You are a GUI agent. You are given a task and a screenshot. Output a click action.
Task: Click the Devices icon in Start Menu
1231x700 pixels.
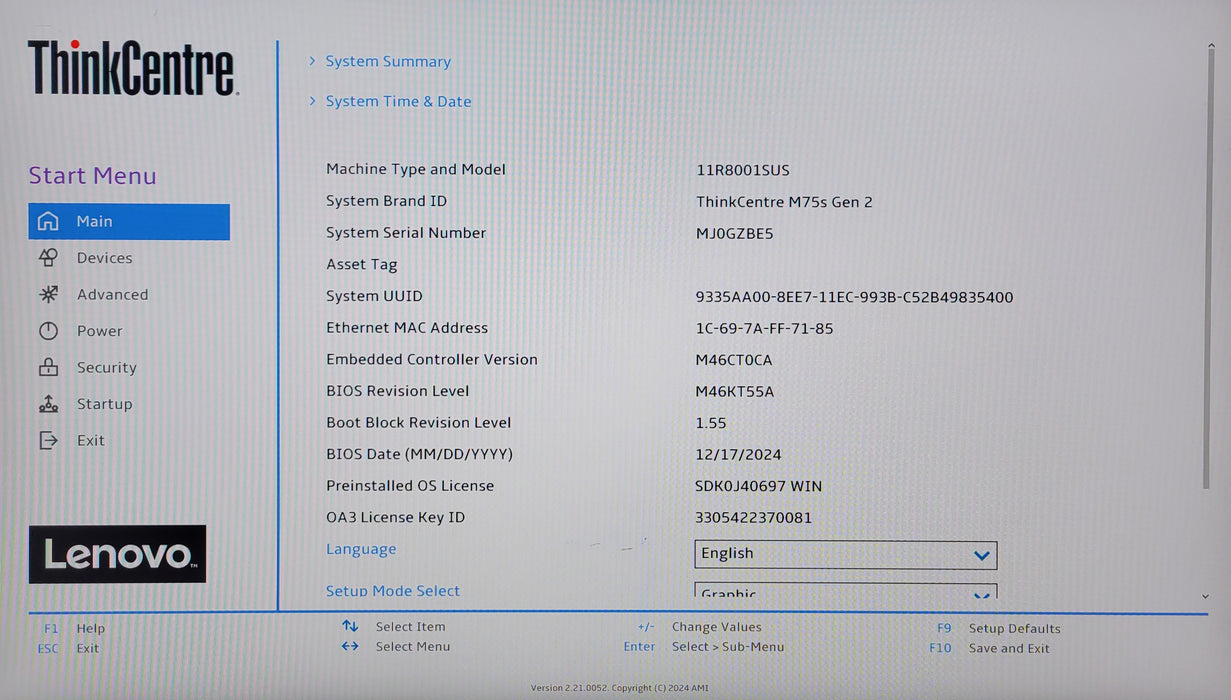tap(48, 258)
